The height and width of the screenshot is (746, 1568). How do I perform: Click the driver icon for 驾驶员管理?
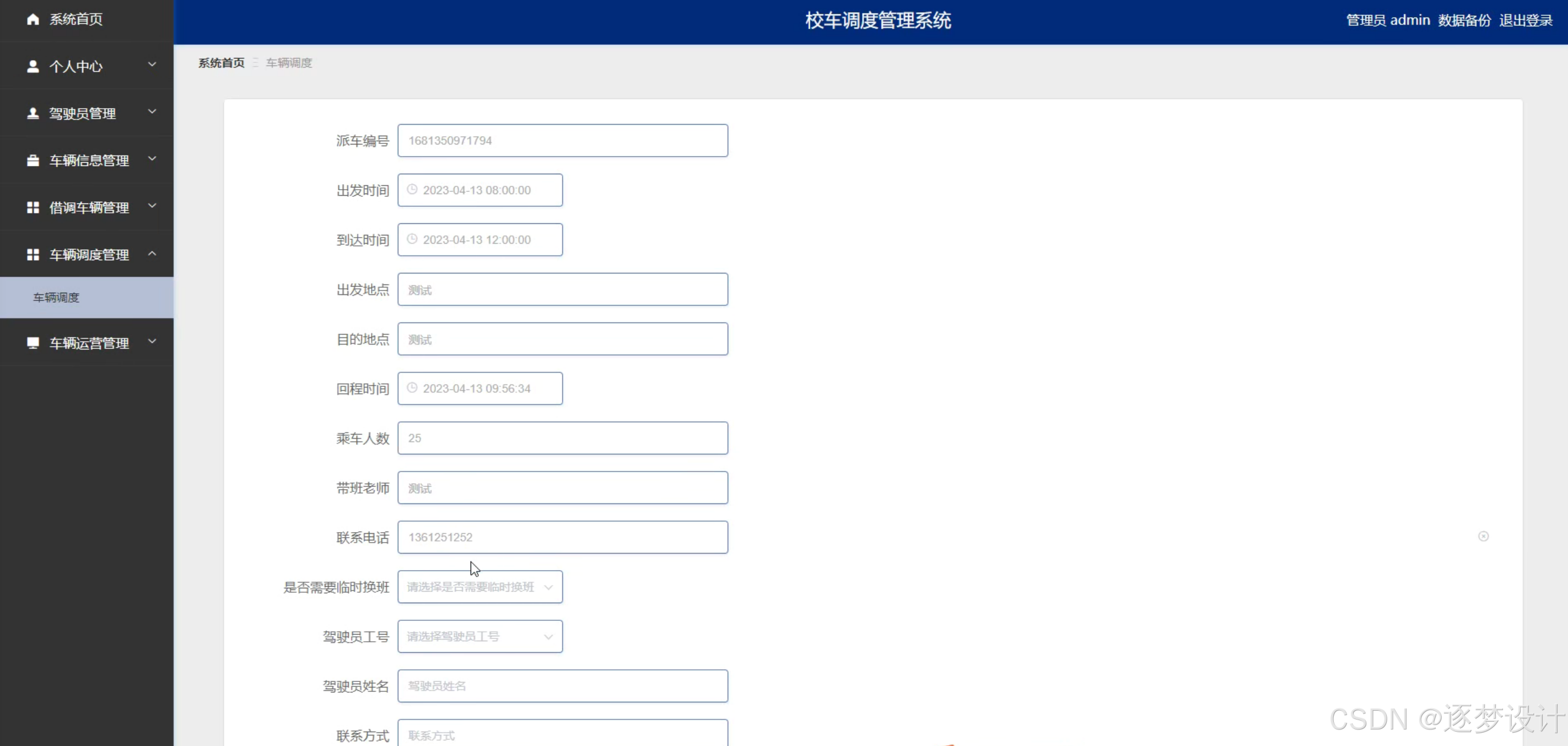coord(33,113)
